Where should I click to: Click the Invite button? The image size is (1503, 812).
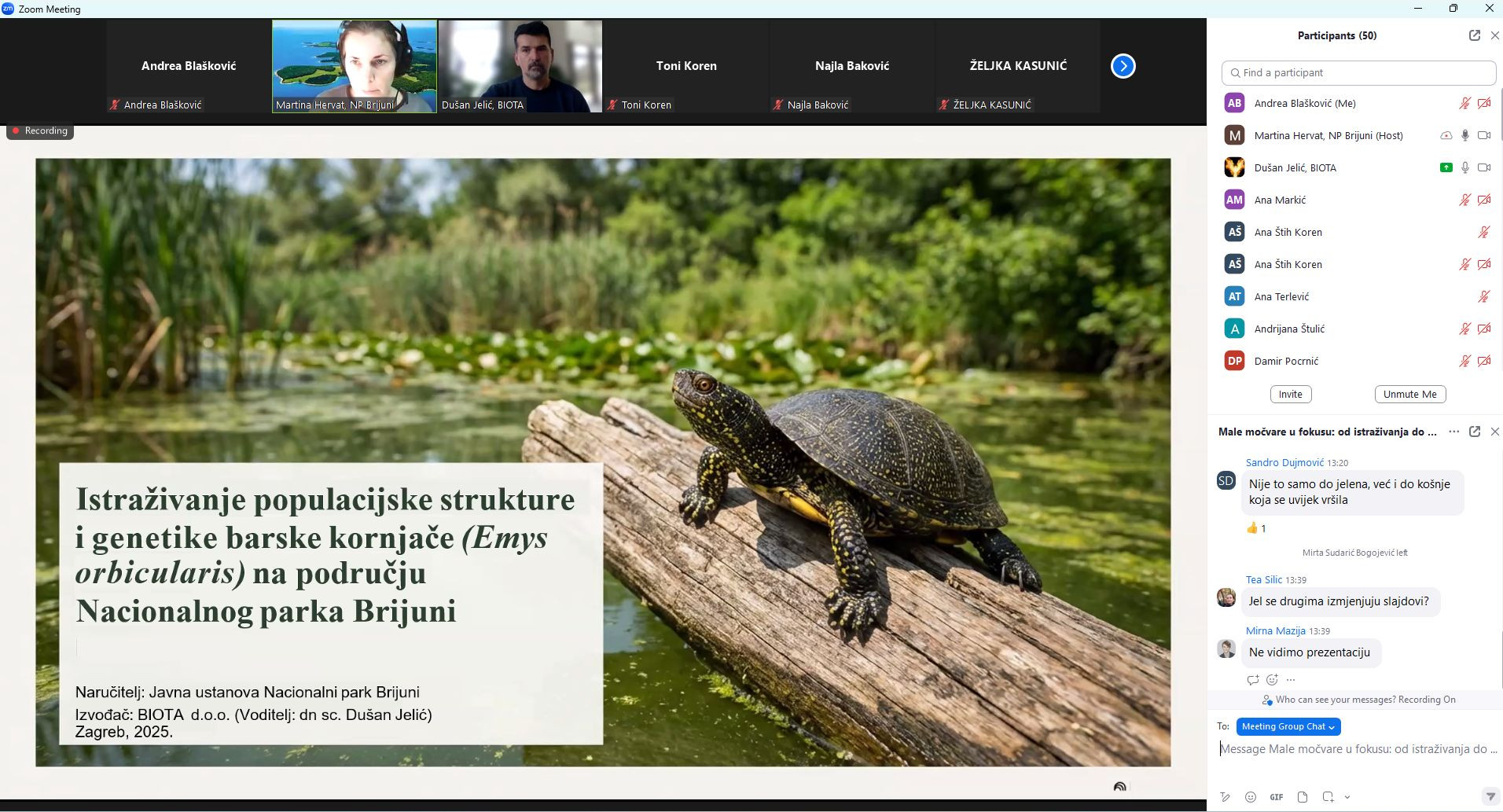pos(1290,395)
